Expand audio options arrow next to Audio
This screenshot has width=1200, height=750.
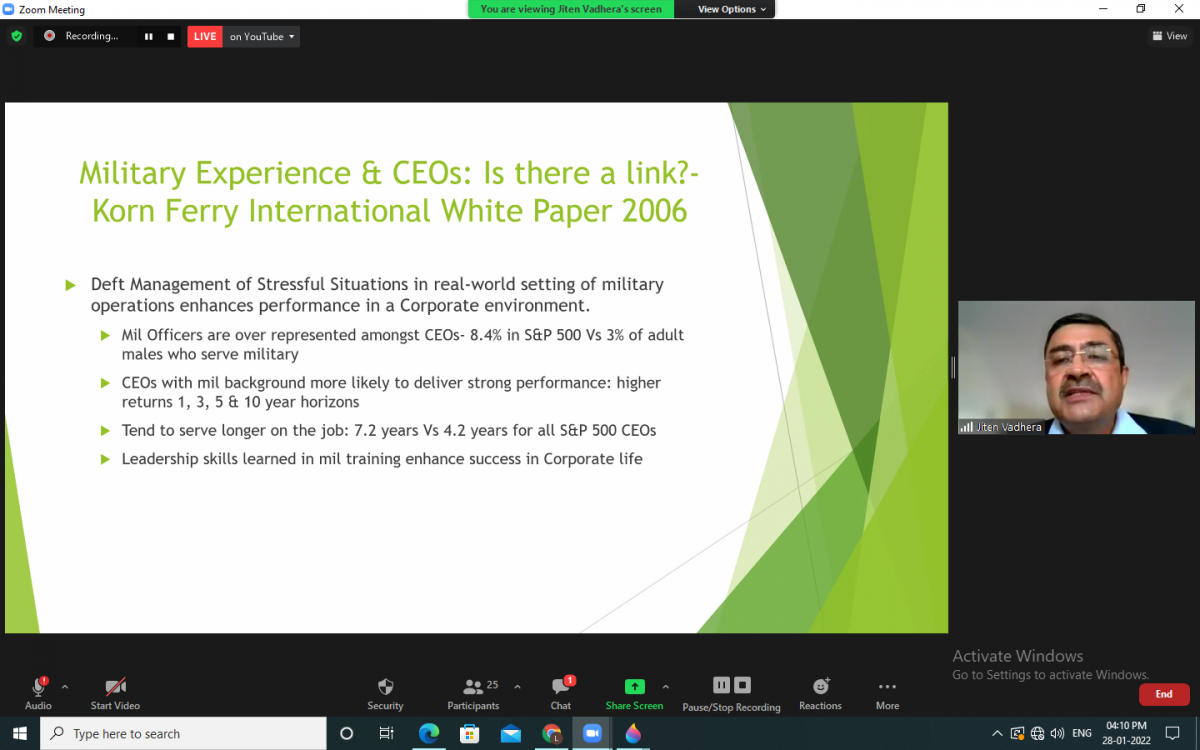point(65,687)
